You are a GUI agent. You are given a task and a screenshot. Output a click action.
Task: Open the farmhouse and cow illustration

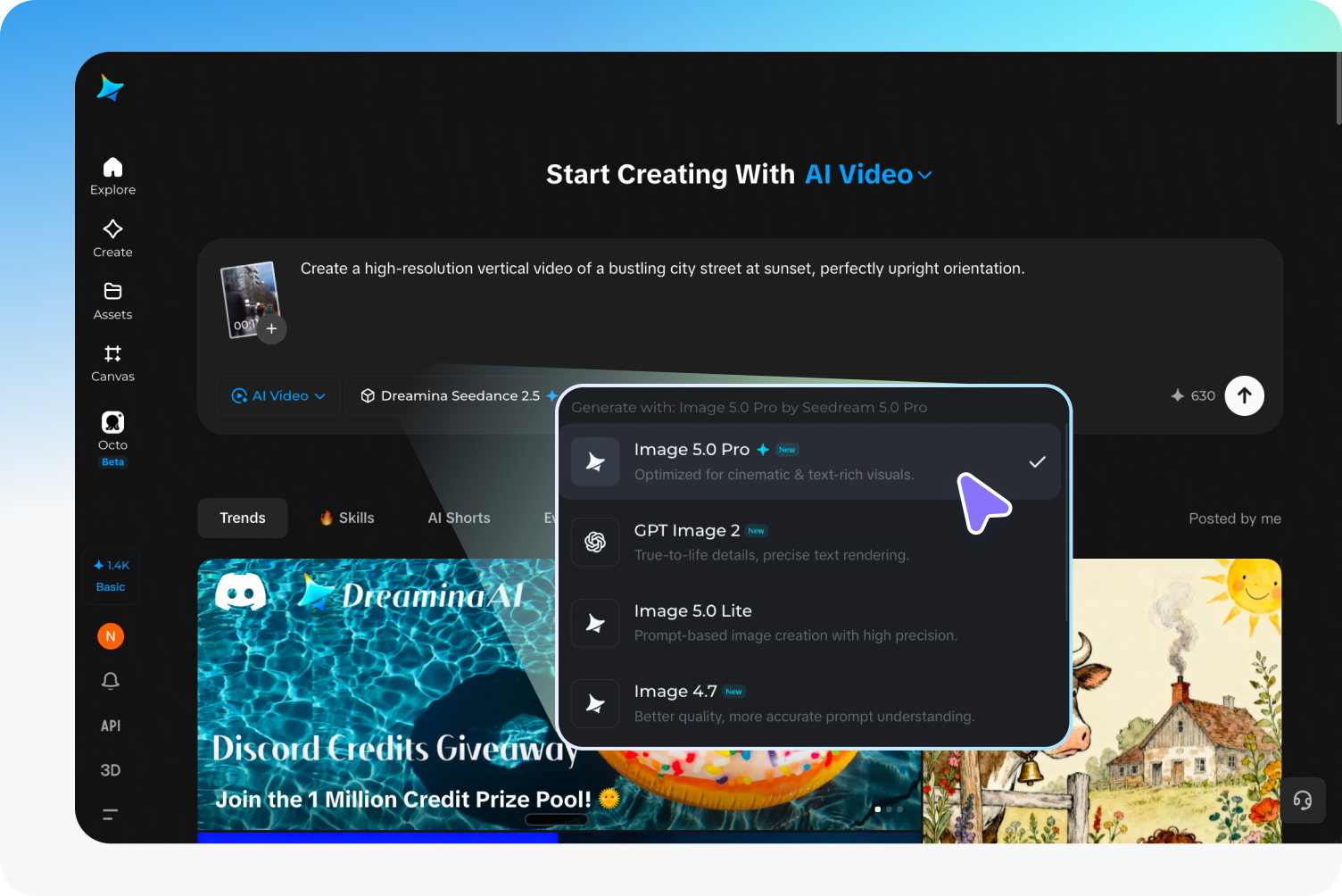point(1176,701)
